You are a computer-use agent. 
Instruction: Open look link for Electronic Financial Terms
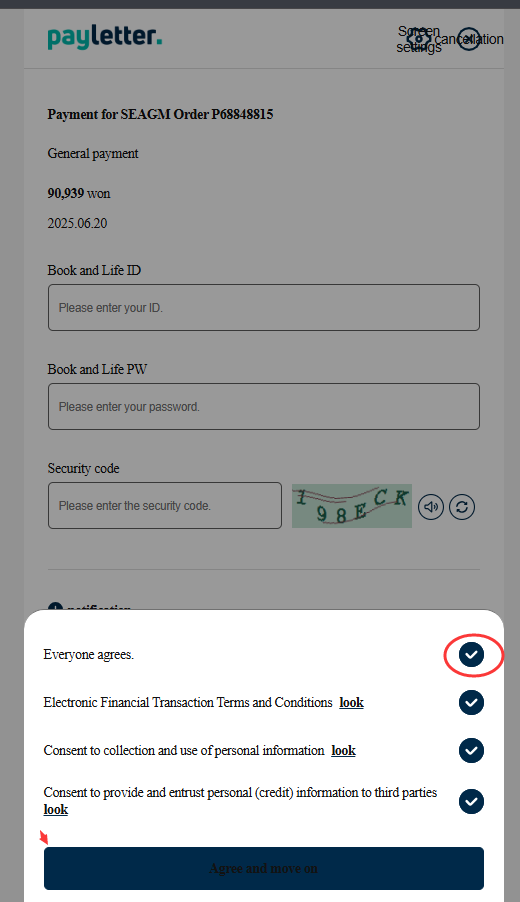351,702
